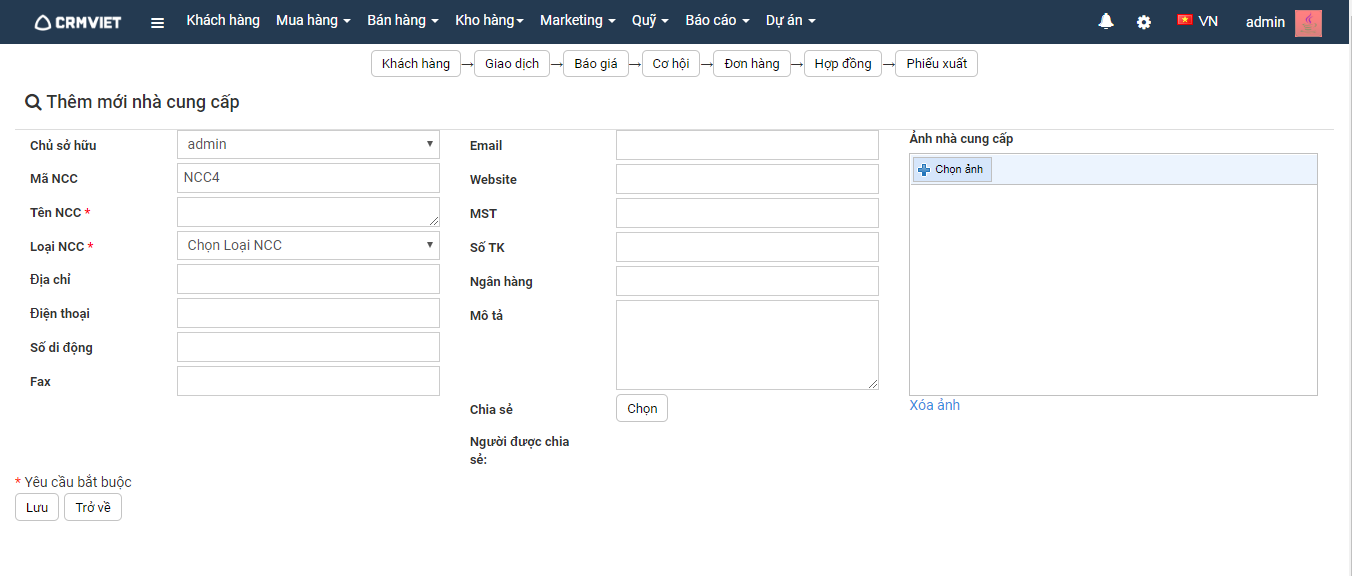This screenshot has width=1352, height=576.
Task: Expand the Mua hàng menu
Action: 313,21
